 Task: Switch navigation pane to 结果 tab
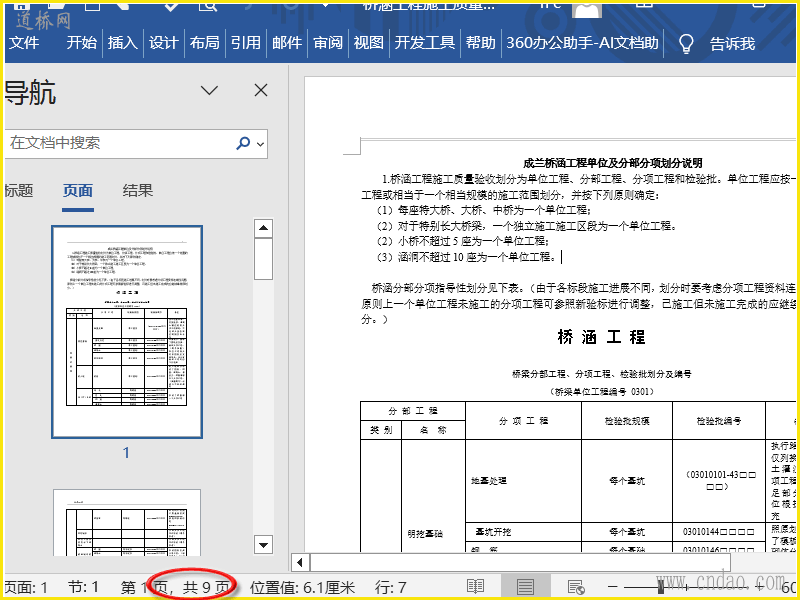pos(138,191)
